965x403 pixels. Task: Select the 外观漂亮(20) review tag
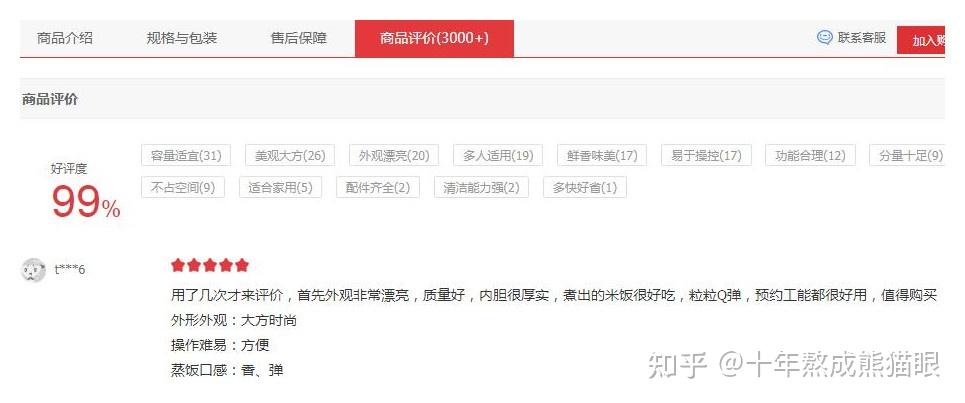tap(394, 155)
